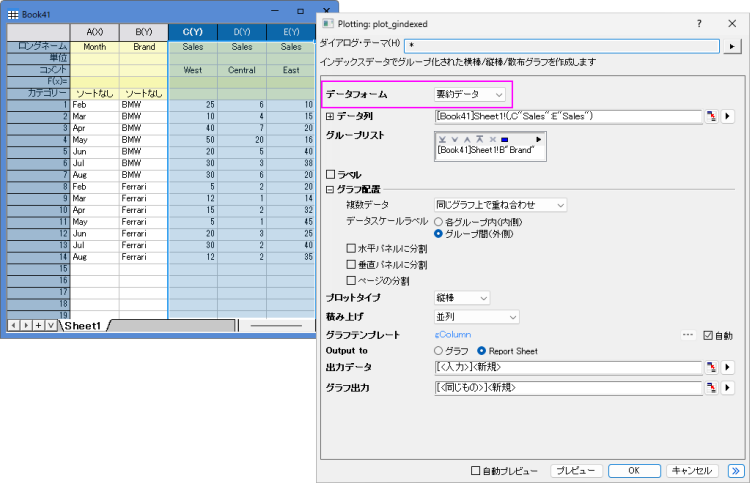Open the ダイアログ・テーマ arrow menu

732,46
